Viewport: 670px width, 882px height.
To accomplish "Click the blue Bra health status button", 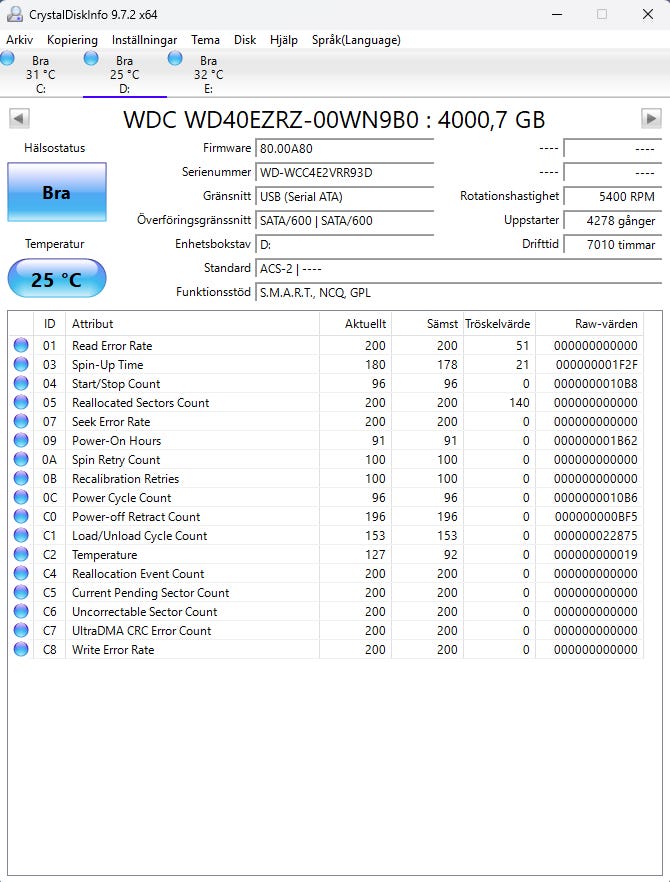I will (56, 192).
